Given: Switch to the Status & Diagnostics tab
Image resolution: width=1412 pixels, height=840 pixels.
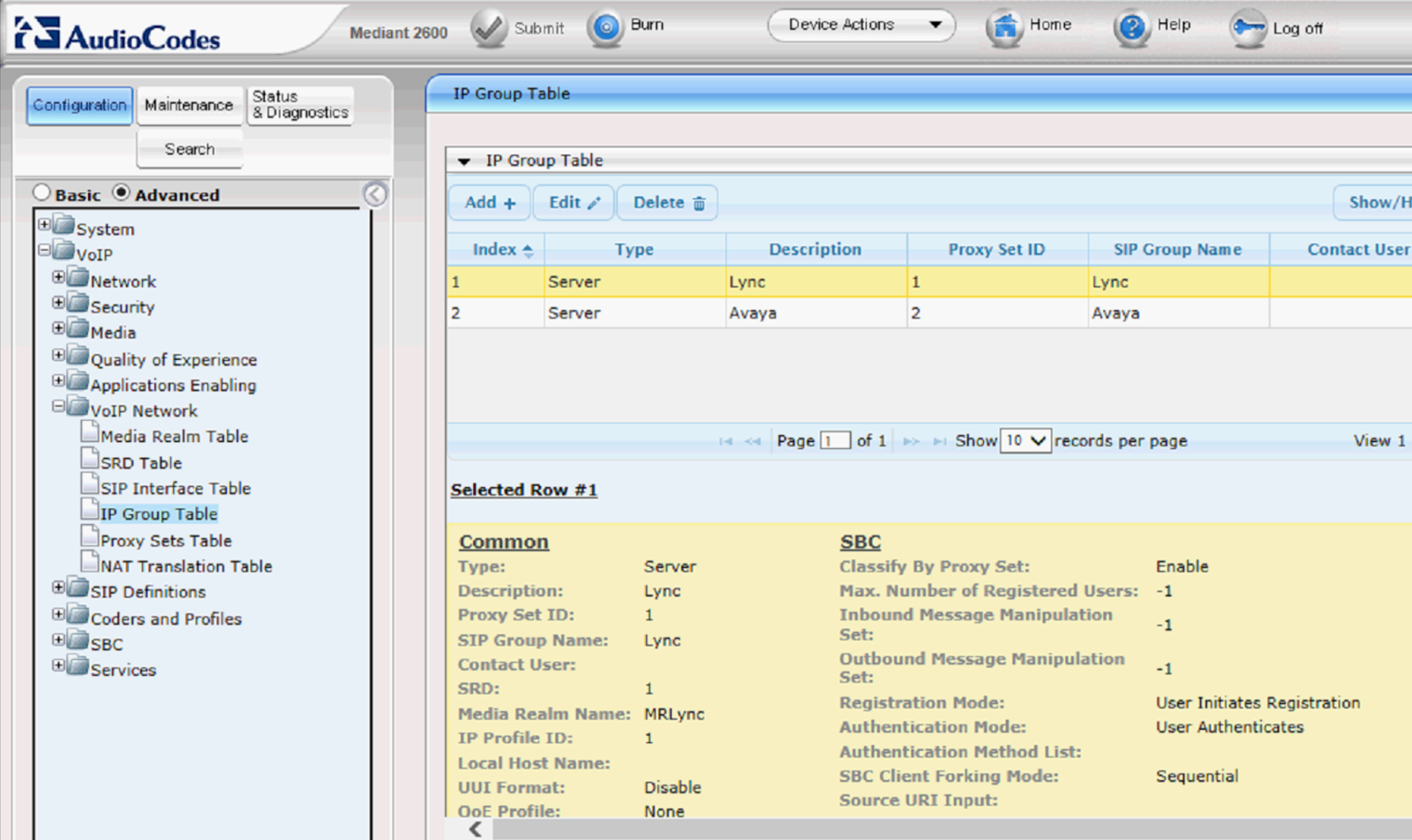Looking at the screenshot, I should [300, 104].
